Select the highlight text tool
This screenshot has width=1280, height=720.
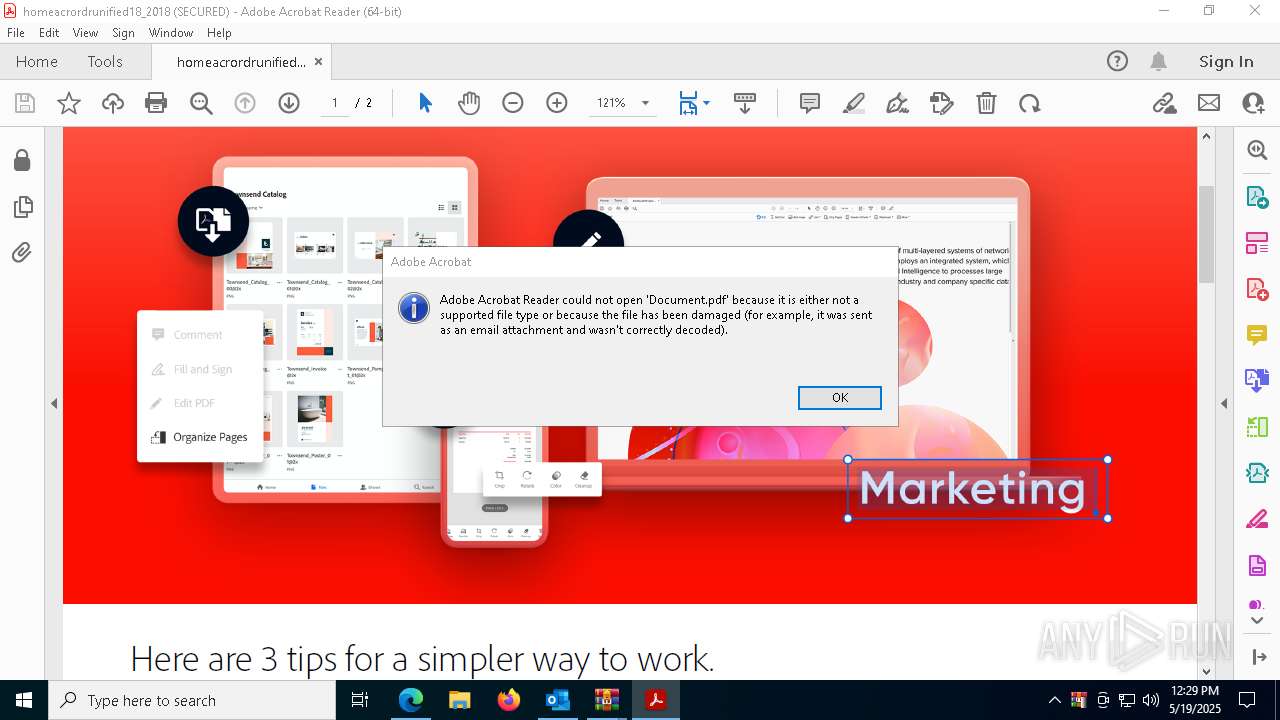click(x=854, y=103)
